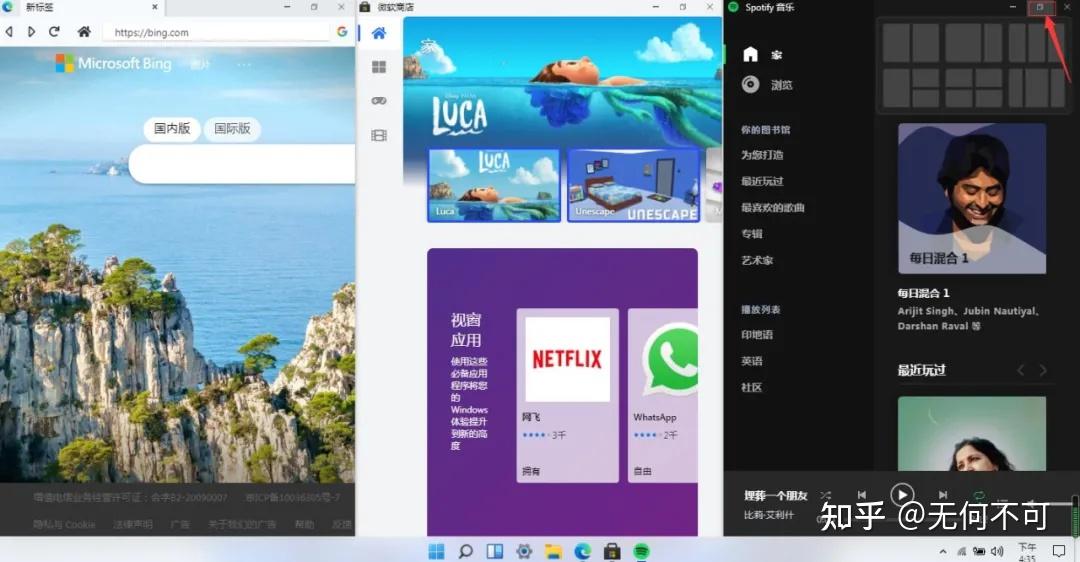The image size is (1080, 562).
Task: Open the WhatsApp app card
Action: pos(663,395)
